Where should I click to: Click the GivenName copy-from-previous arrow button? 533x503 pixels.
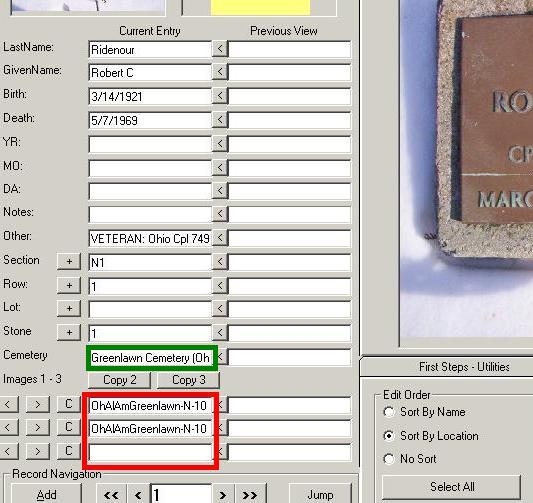[x=220, y=72]
